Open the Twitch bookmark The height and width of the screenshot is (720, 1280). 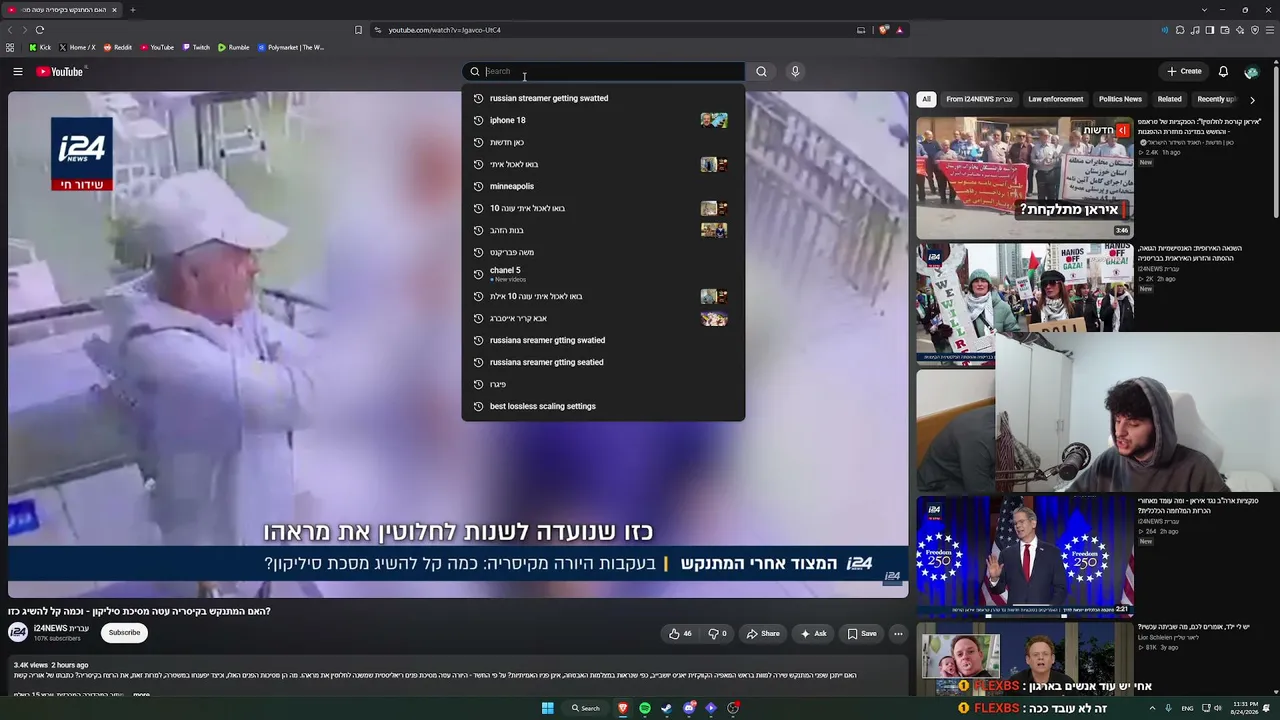point(196,47)
